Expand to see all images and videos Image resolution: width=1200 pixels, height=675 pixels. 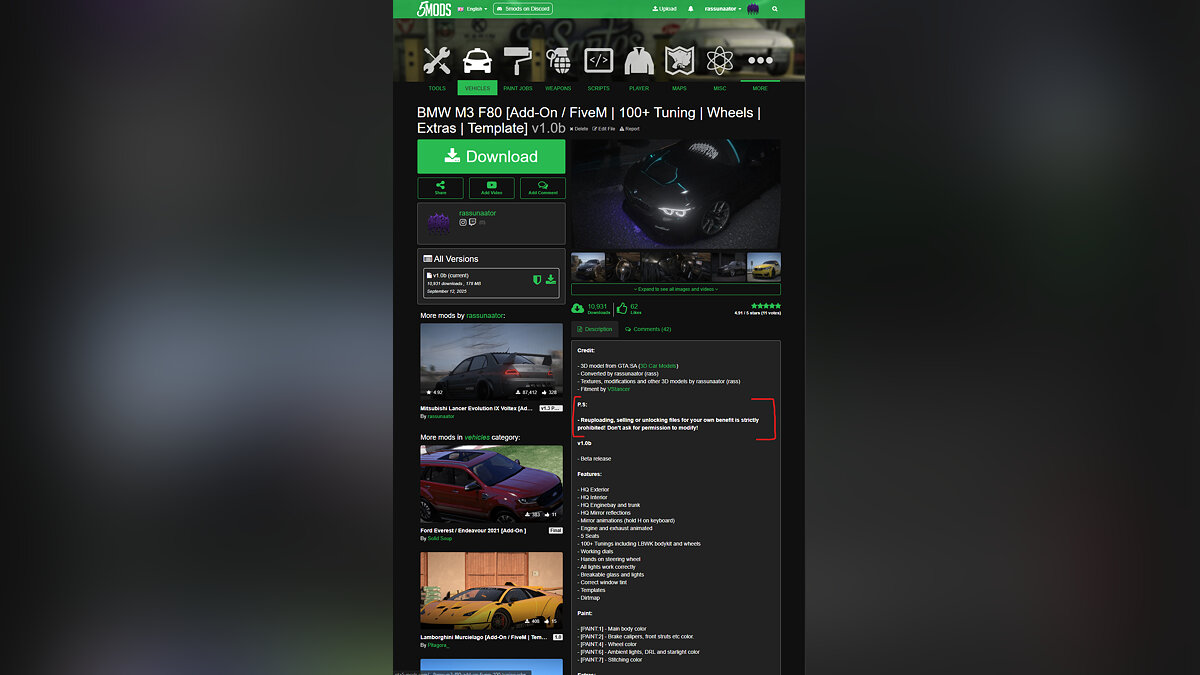coord(675,289)
